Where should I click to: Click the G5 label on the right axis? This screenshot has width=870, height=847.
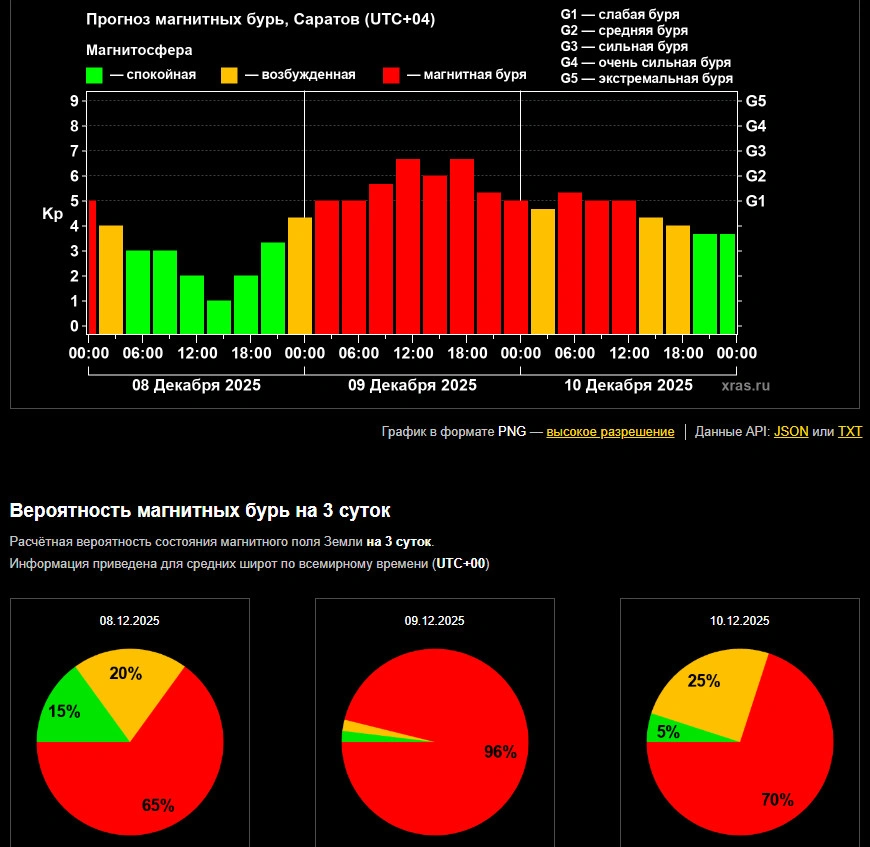tap(756, 101)
